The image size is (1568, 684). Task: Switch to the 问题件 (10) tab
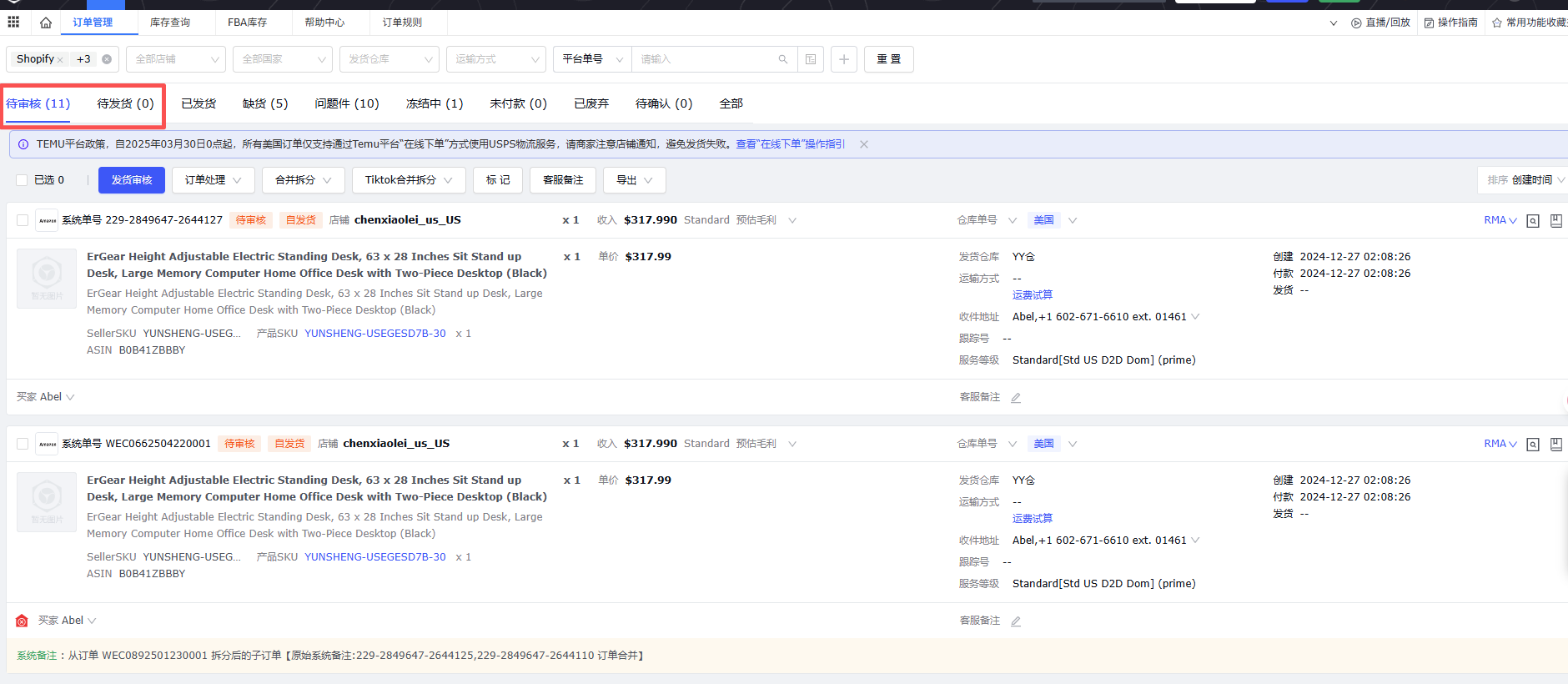point(347,103)
